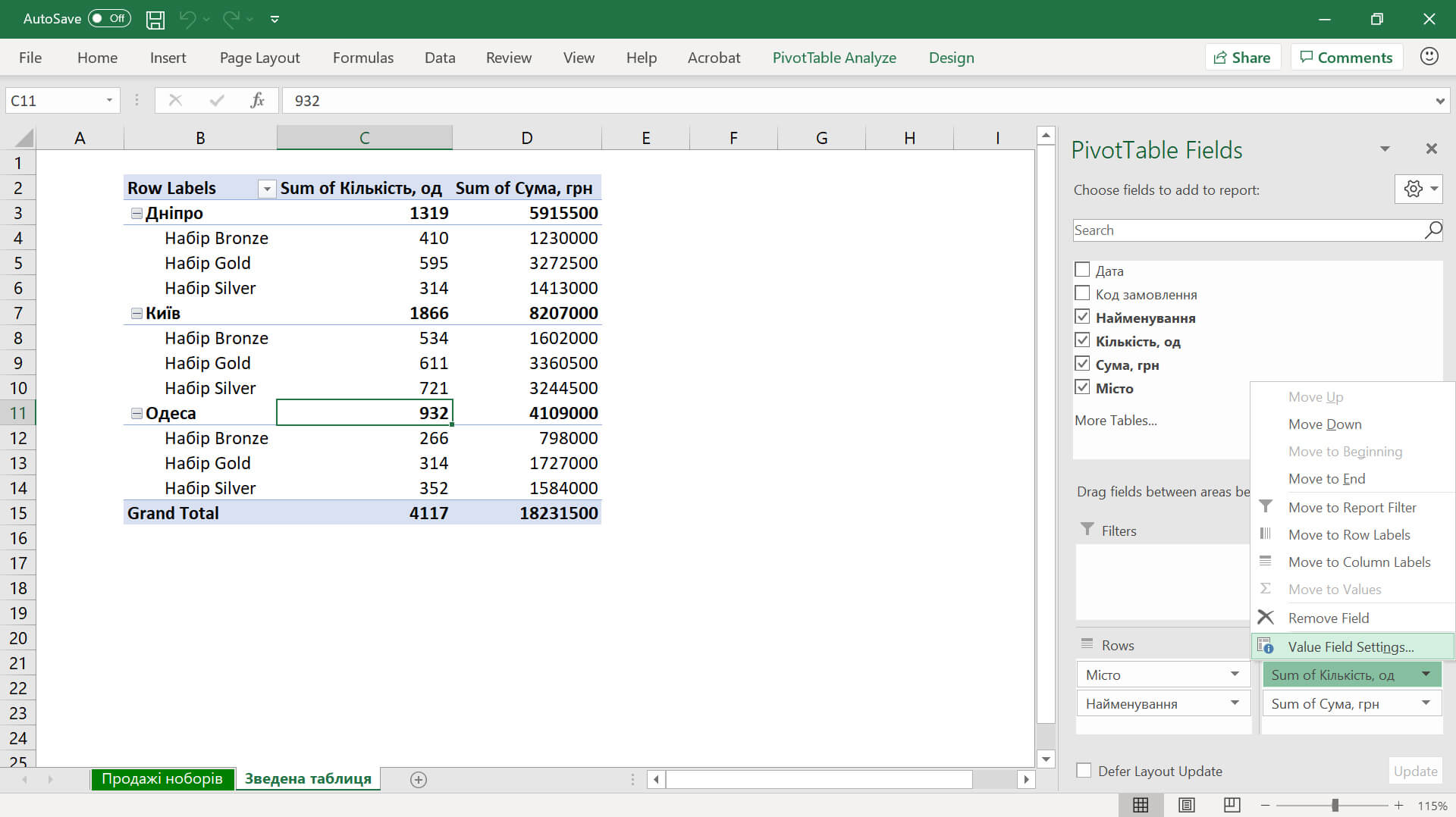Click the Insert Function fx icon
The image size is (1456, 817).
pos(257,100)
